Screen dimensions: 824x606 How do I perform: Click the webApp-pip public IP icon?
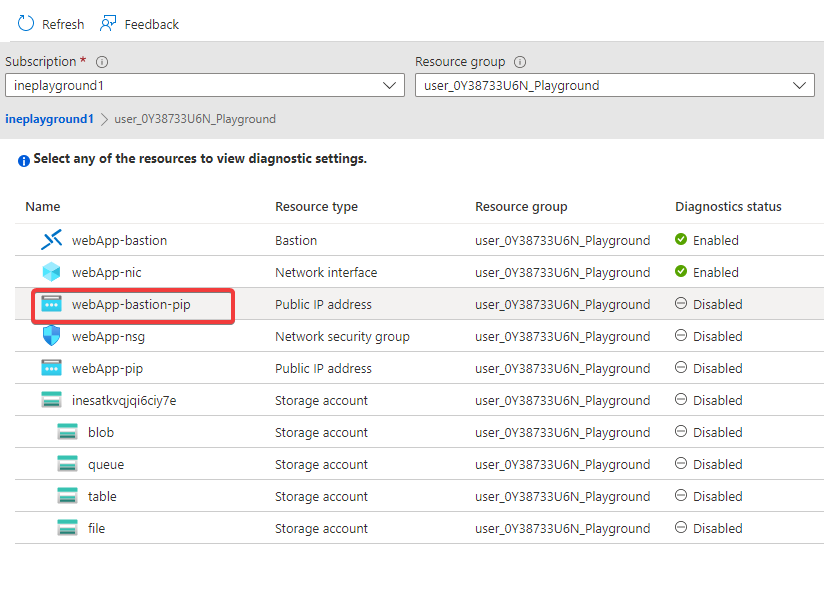(x=51, y=368)
